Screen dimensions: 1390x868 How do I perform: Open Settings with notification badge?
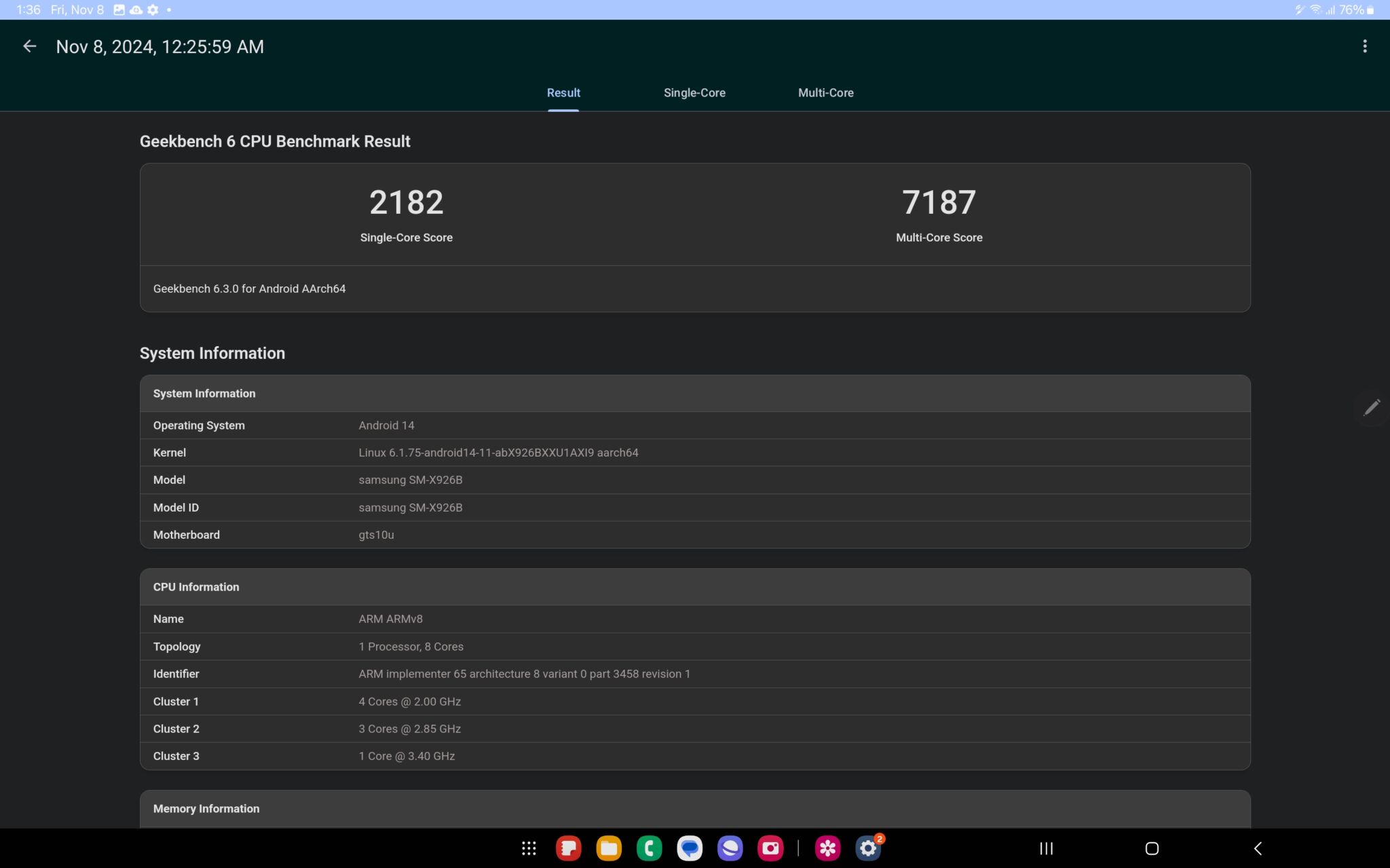pyautogui.click(x=868, y=848)
